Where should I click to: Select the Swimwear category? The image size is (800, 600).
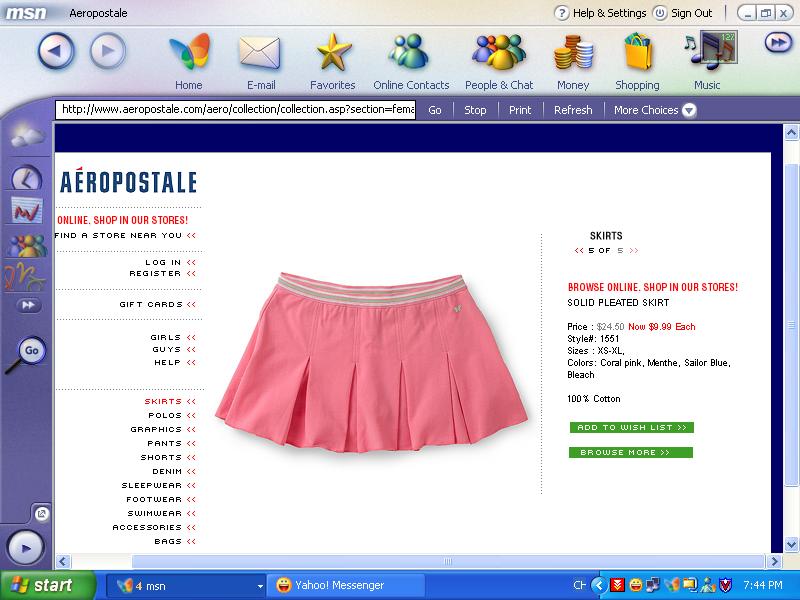pyautogui.click(x=162, y=513)
